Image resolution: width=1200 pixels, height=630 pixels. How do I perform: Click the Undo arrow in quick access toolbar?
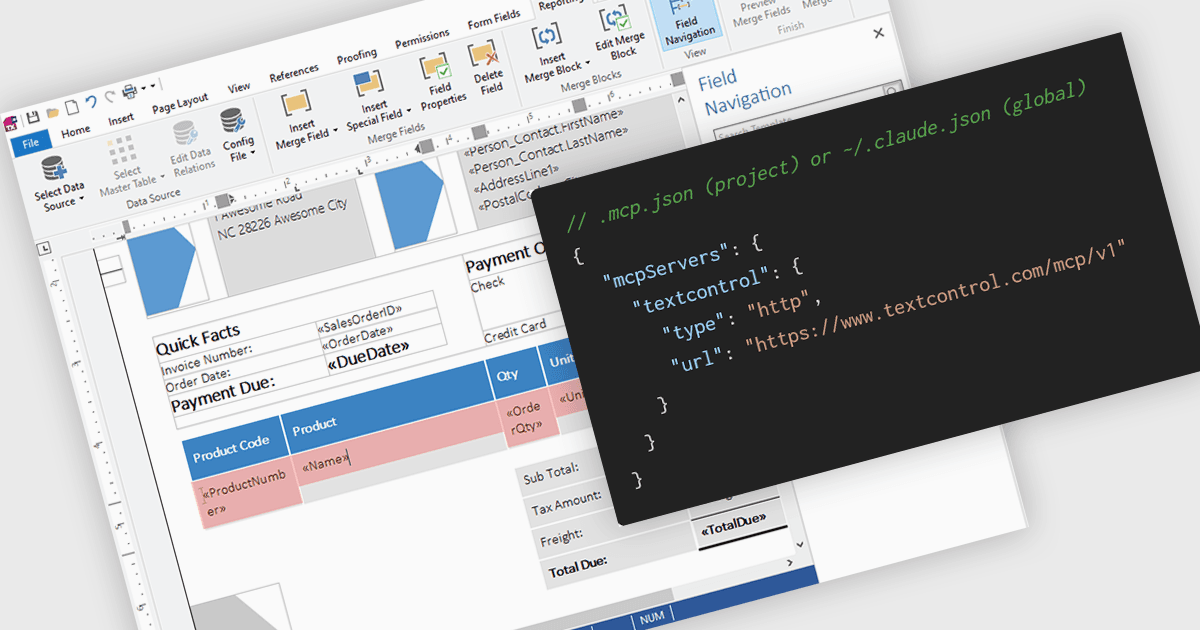pyautogui.click(x=90, y=101)
